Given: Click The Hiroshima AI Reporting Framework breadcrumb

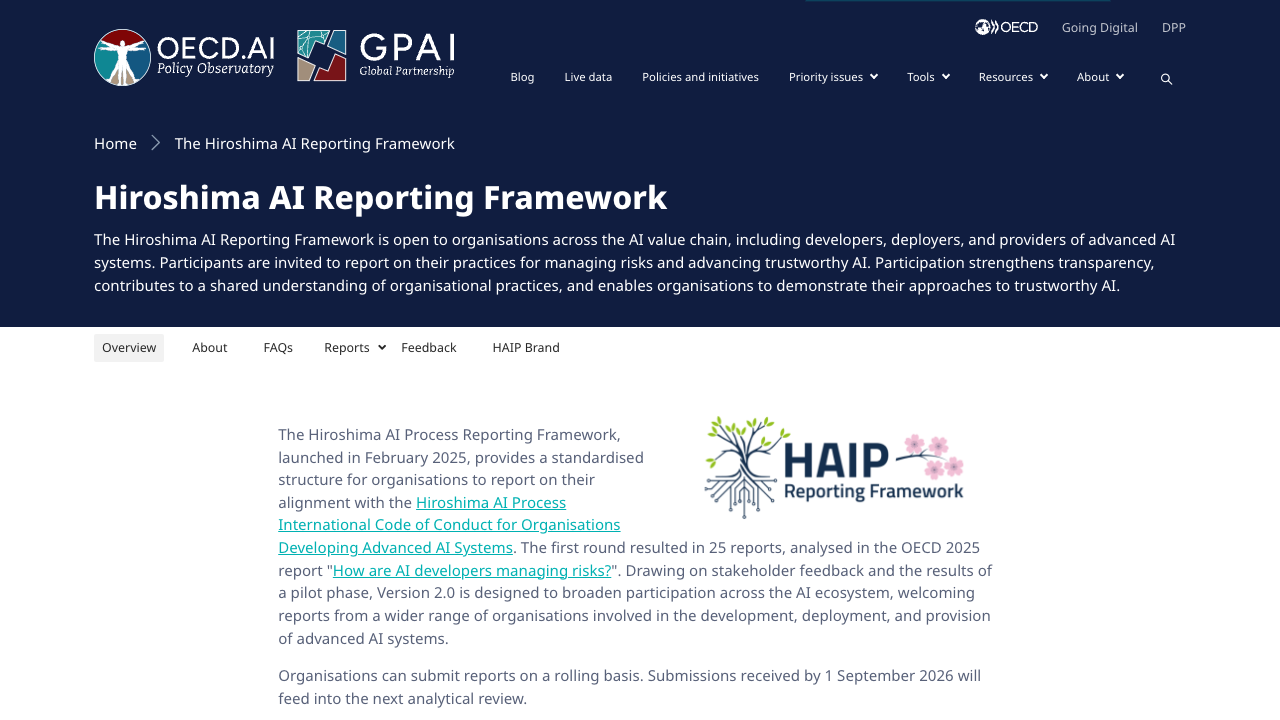Looking at the screenshot, I should point(315,143).
